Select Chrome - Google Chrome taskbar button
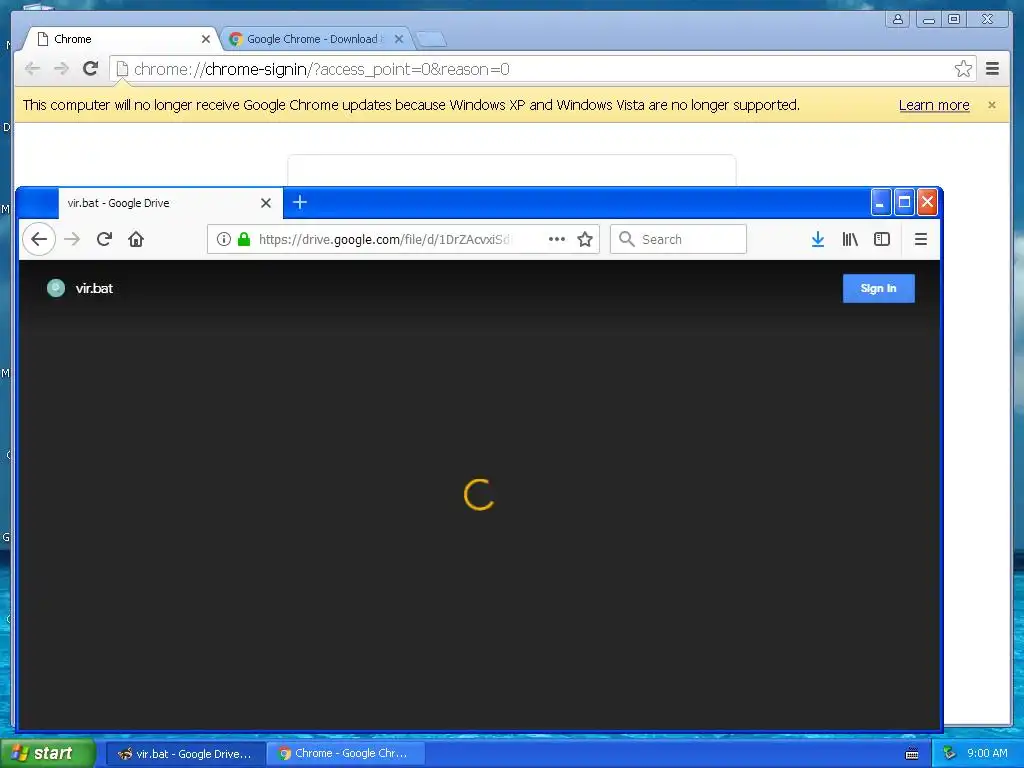 346,754
